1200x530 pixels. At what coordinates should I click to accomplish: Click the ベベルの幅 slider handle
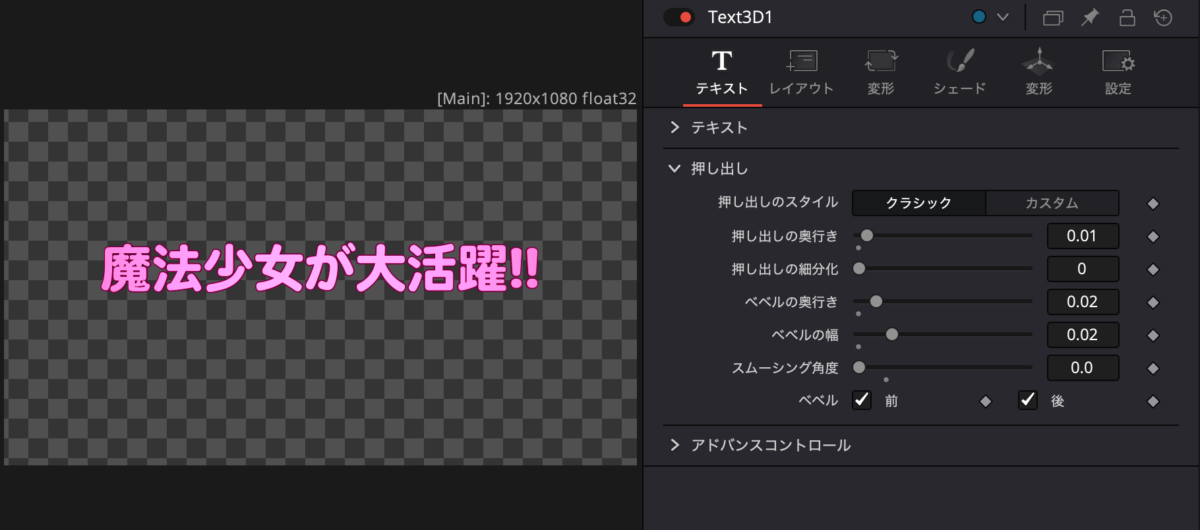(892, 334)
